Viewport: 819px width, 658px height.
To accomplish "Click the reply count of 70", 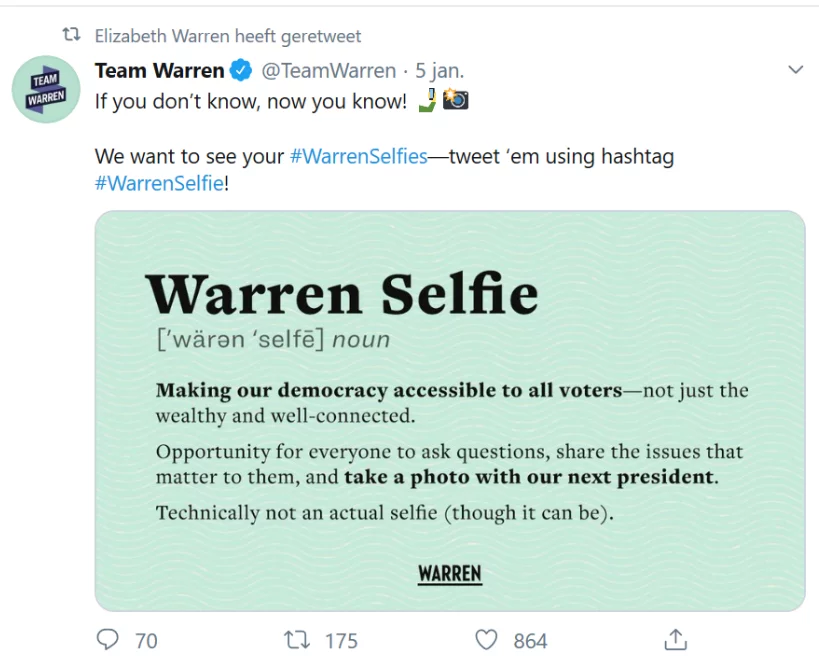I will click(x=146, y=640).
